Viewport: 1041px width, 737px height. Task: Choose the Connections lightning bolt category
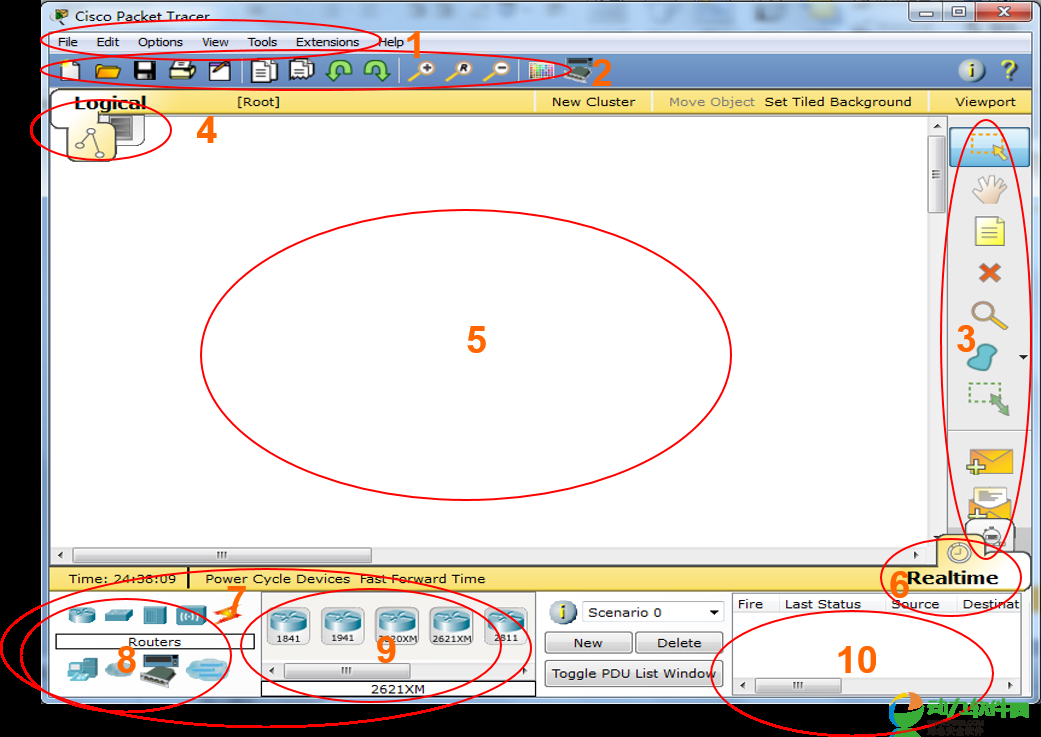224,614
